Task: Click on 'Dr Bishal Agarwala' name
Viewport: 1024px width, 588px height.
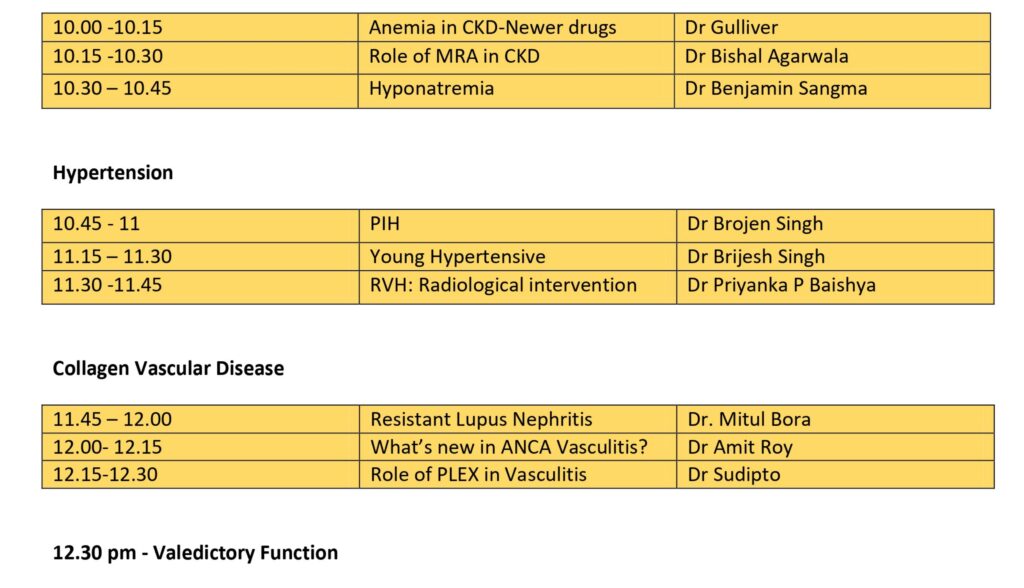Action: [x=766, y=57]
